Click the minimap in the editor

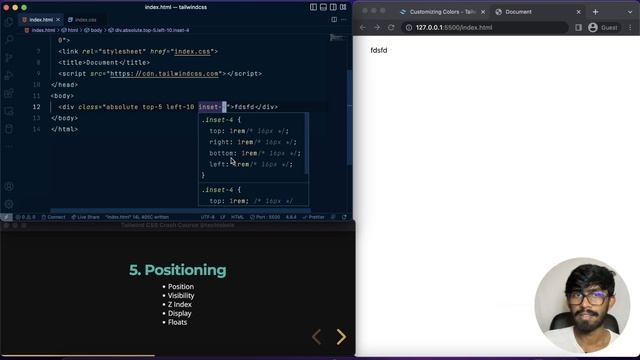point(337,38)
